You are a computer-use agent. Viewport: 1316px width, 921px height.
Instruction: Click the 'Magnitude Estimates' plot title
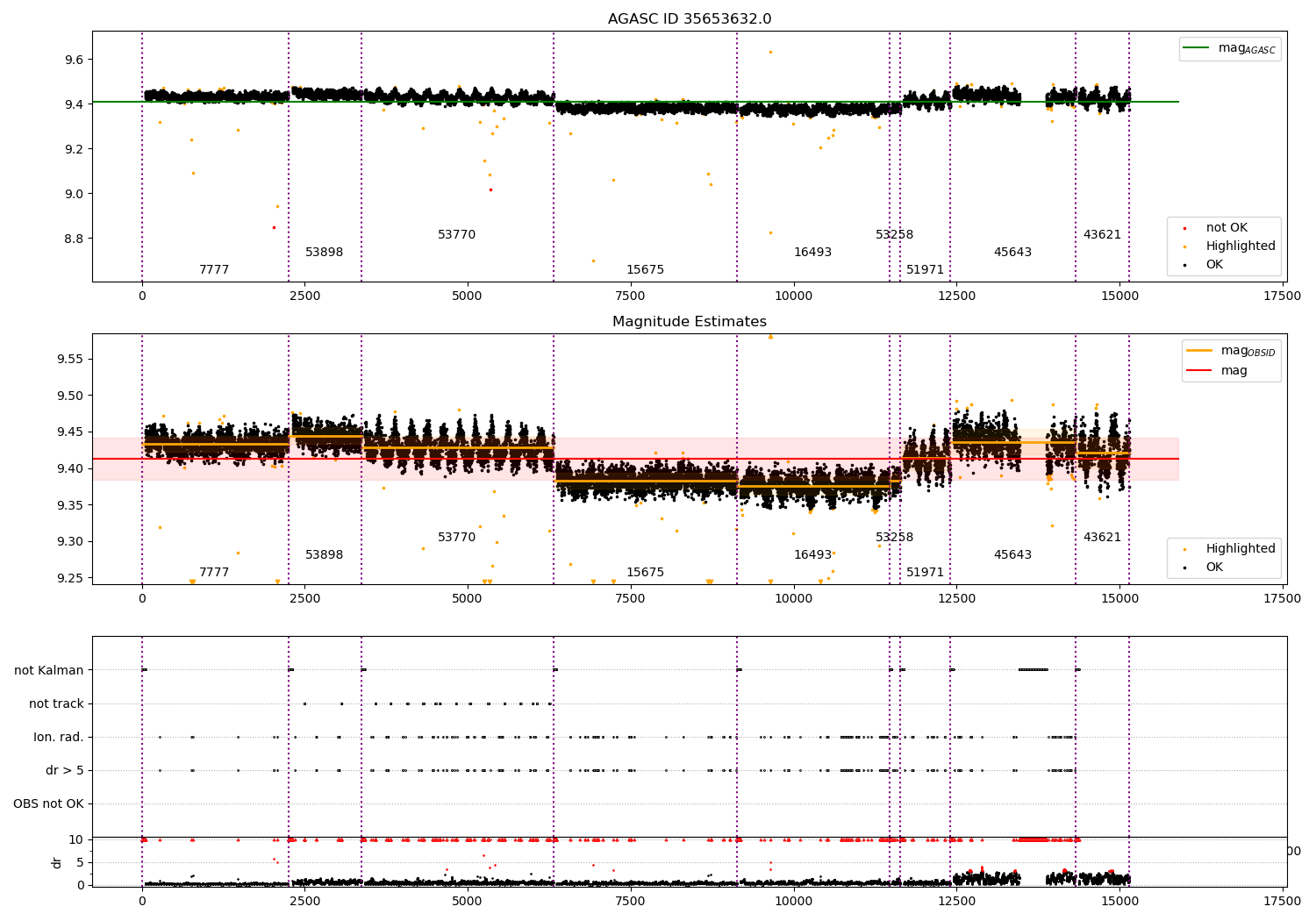pos(690,322)
